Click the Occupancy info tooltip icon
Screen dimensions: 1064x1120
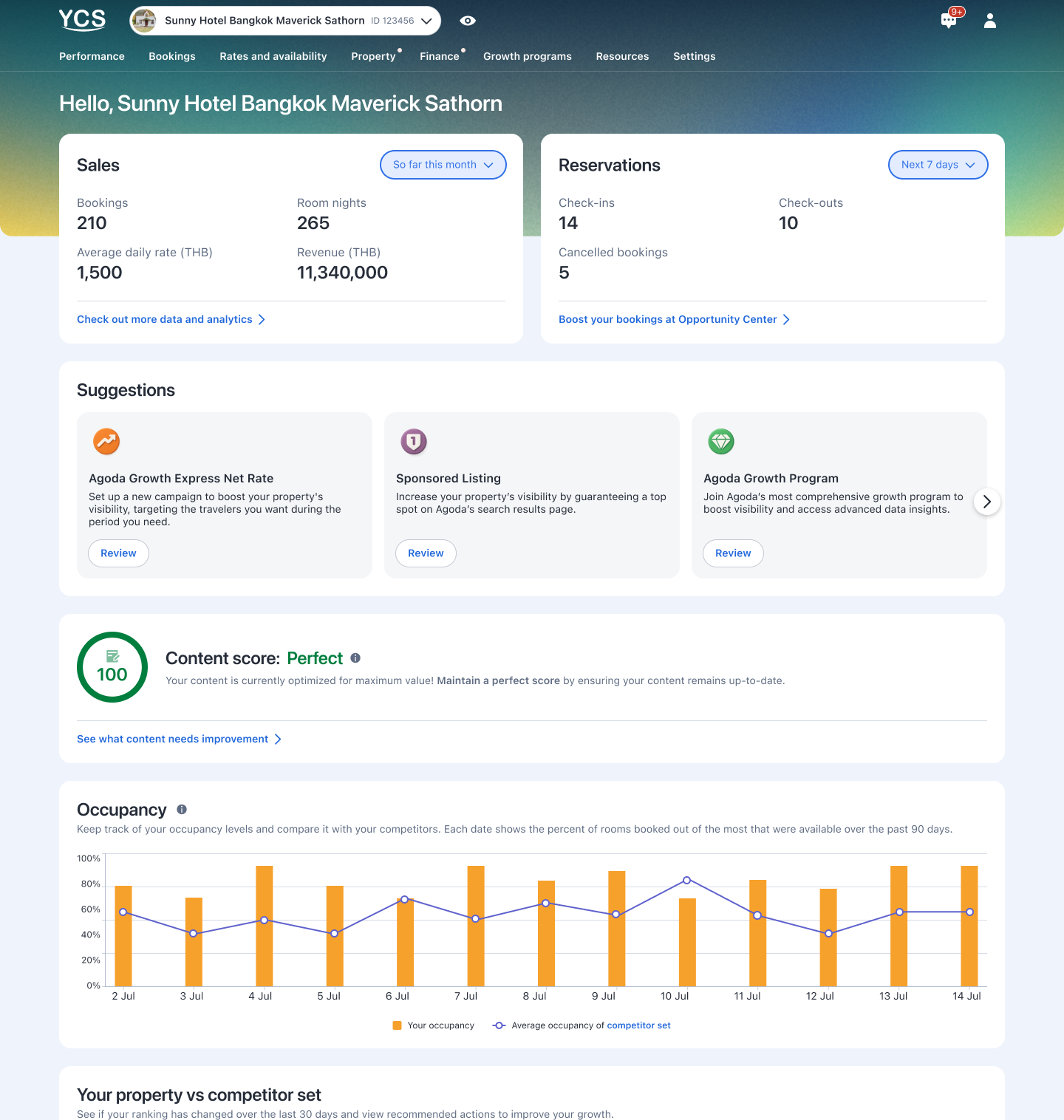click(x=182, y=809)
